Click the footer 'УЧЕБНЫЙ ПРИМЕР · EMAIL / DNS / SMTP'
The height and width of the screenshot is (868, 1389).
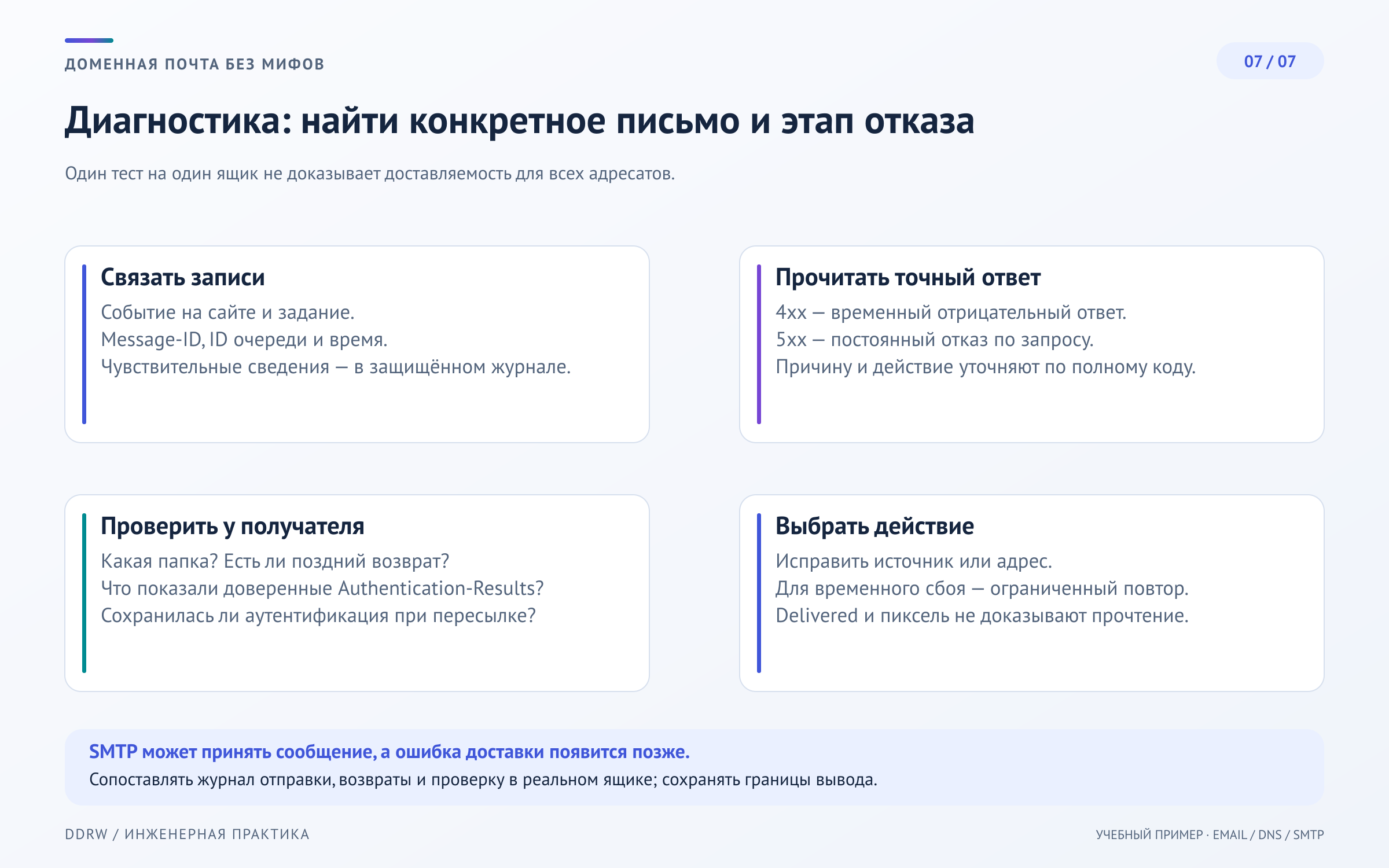pyautogui.click(x=1210, y=835)
